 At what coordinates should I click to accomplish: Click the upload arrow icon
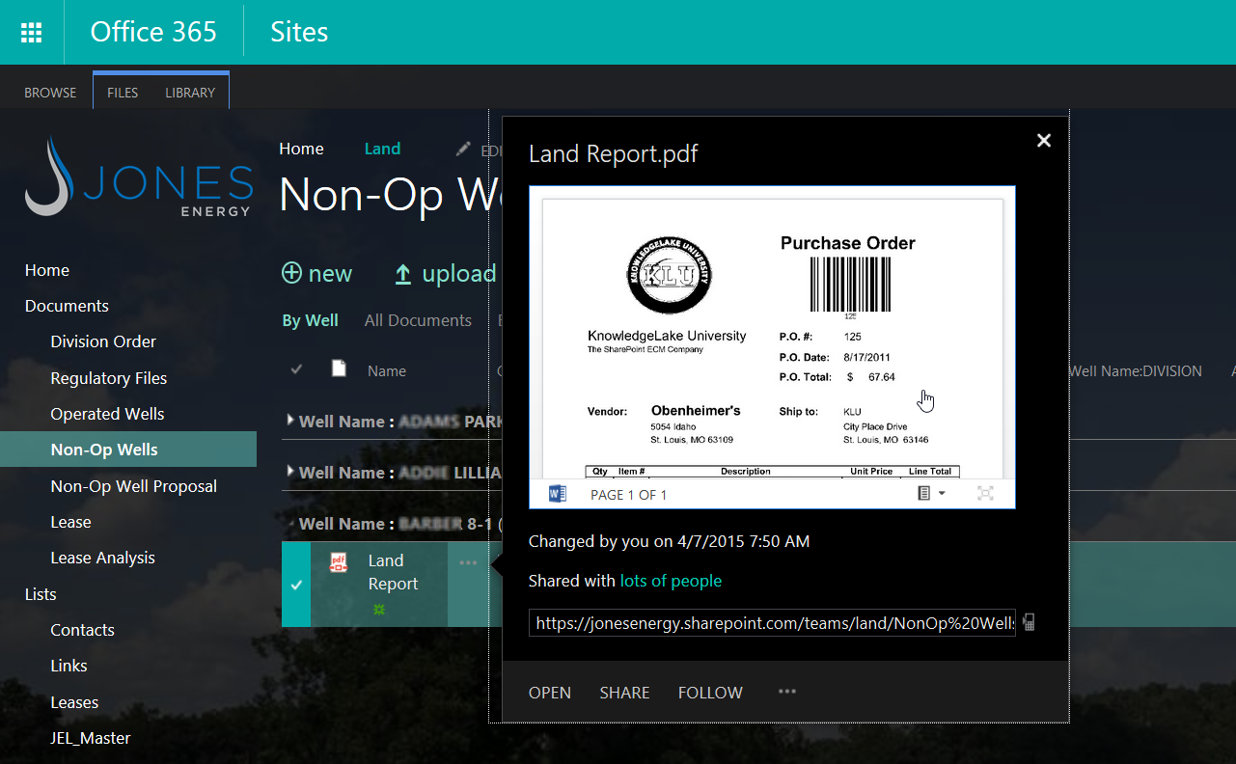coord(403,274)
